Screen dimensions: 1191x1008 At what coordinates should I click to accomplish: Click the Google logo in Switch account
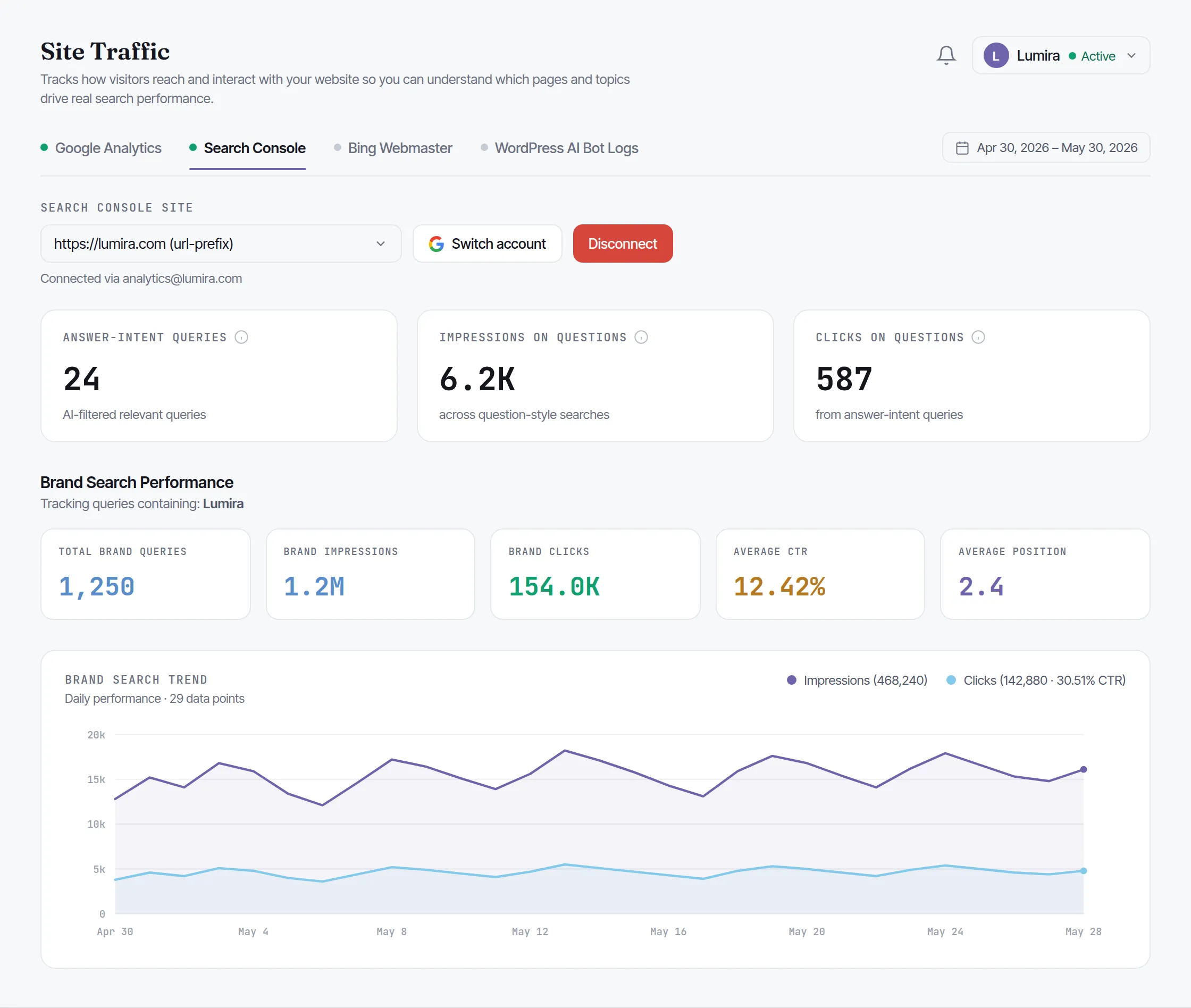tap(437, 244)
